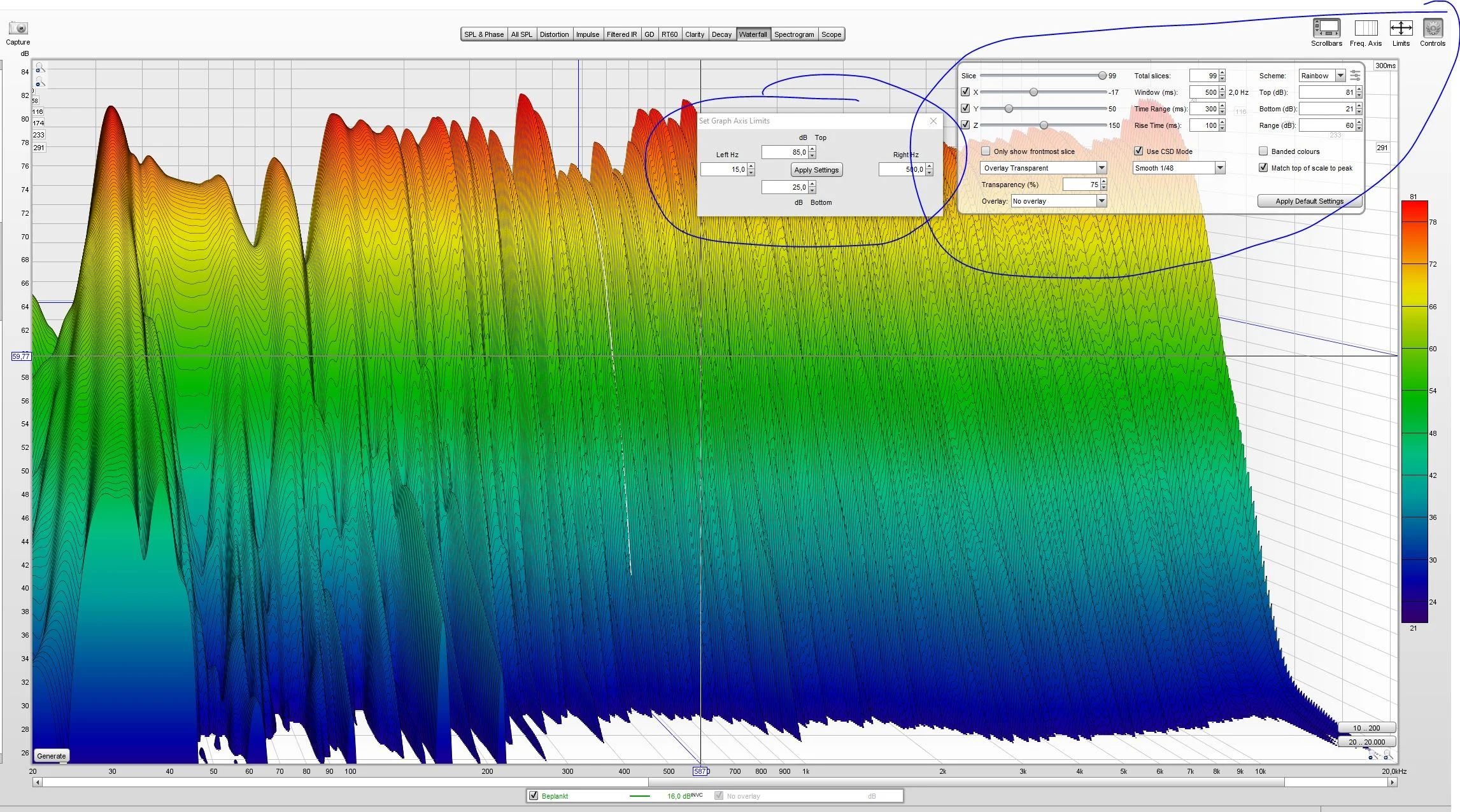The width and height of the screenshot is (1460, 812).
Task: Click the horizontal zoom-in magnifier at bottom right
Action: (x=1387, y=755)
